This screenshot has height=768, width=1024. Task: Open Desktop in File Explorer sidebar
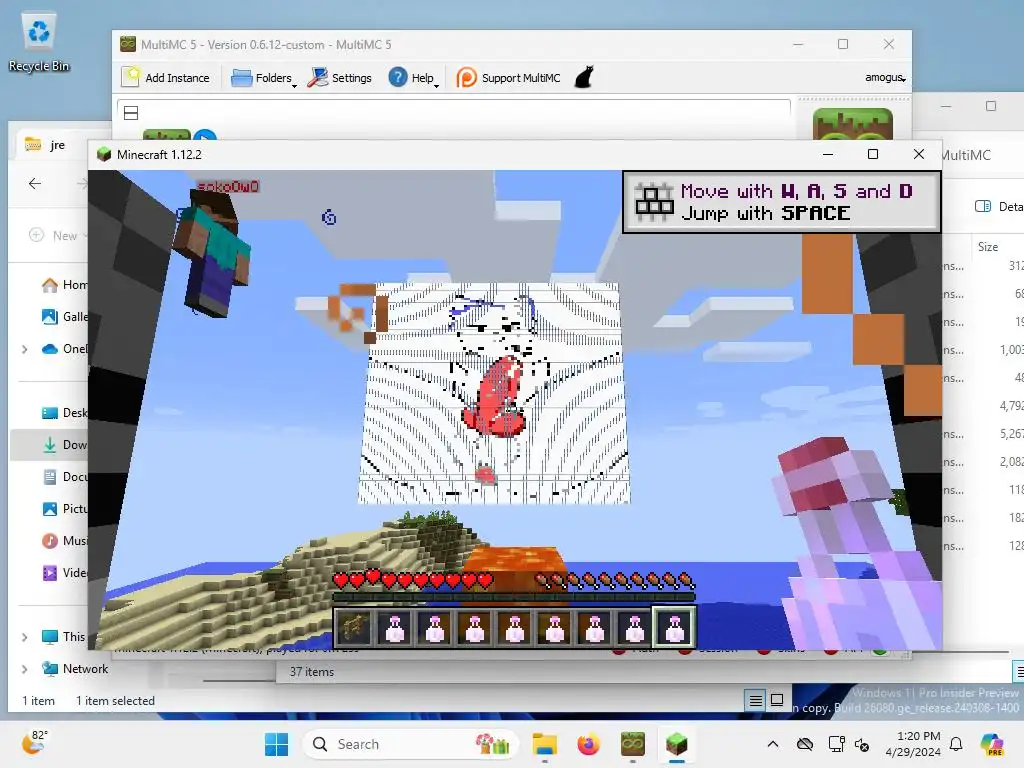pos(65,413)
